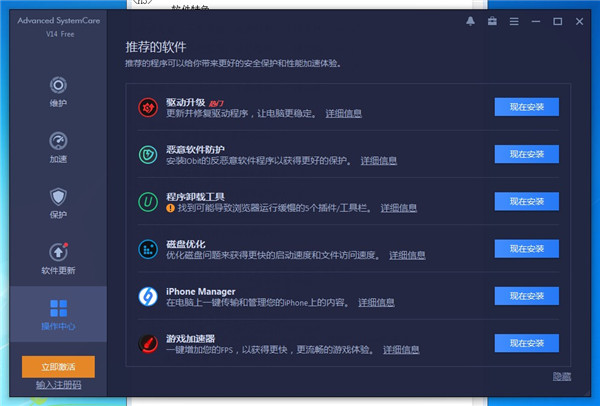Open 详细信息 for 游戏加速器

point(401,349)
